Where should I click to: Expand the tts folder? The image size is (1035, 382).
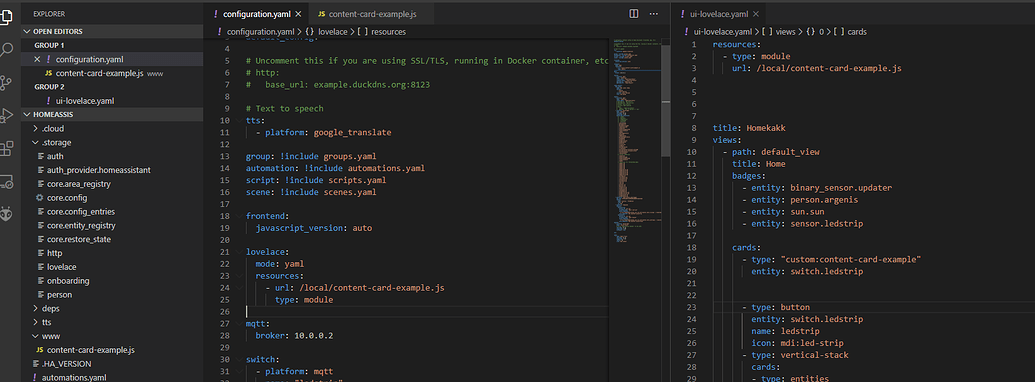pyautogui.click(x=46, y=322)
